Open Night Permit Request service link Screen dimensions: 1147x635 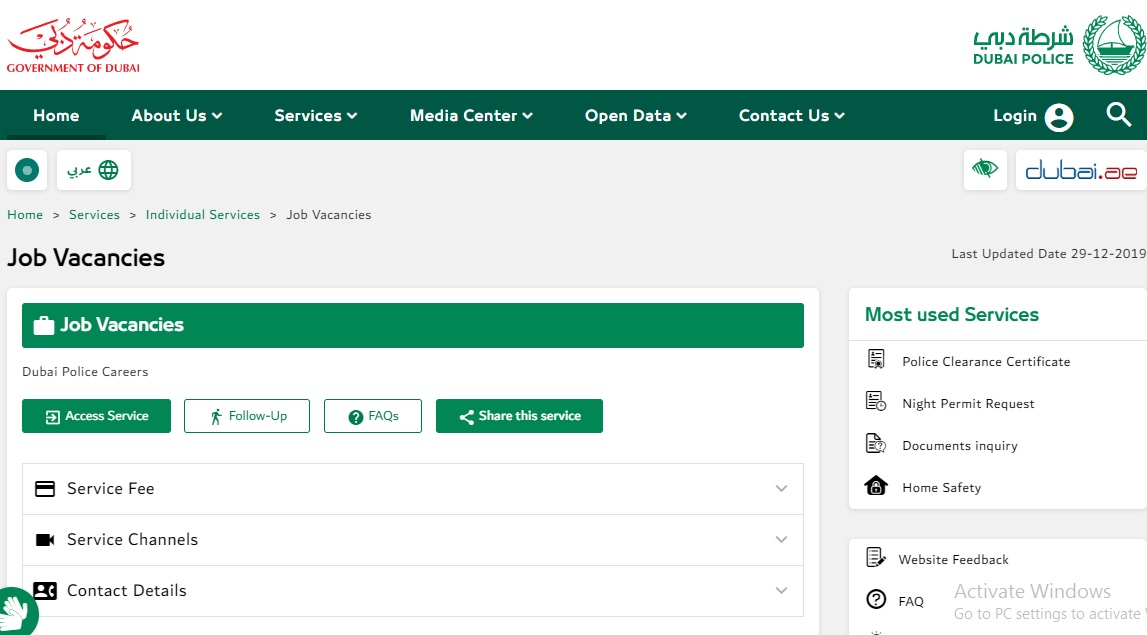click(969, 404)
